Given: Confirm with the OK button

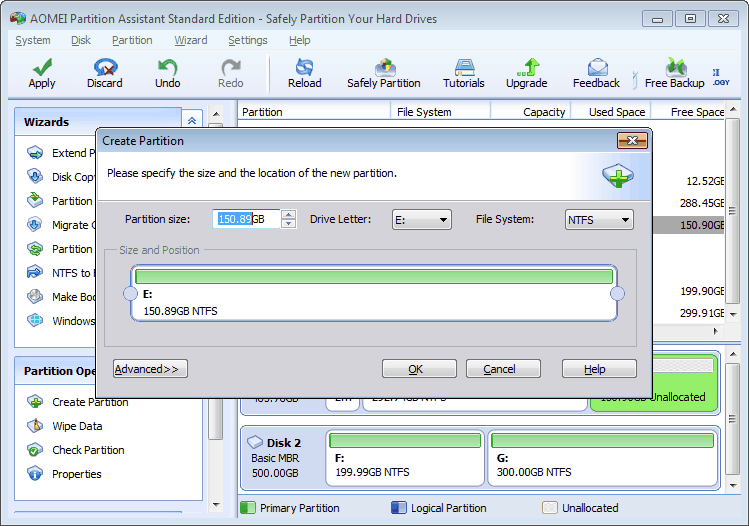Looking at the screenshot, I should (419, 369).
